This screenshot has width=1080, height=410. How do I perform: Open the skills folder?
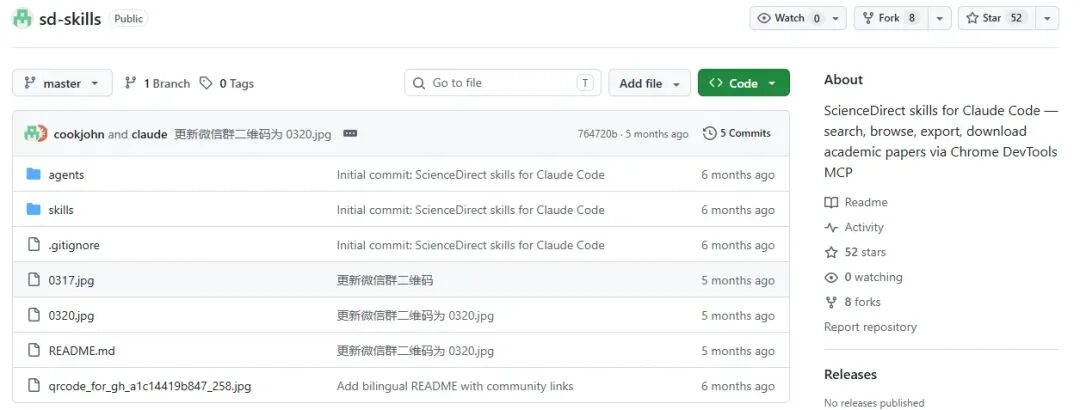tap(61, 210)
